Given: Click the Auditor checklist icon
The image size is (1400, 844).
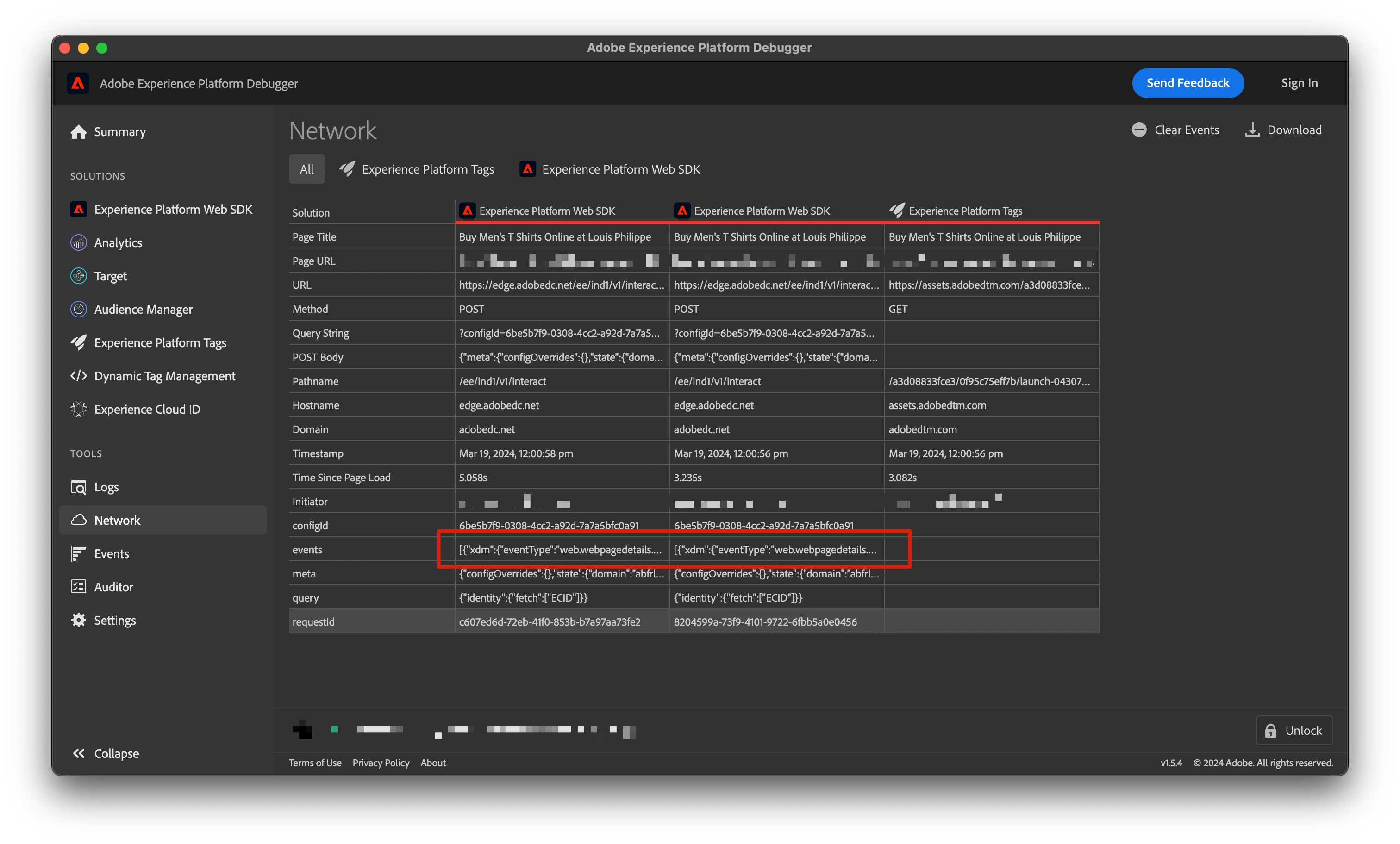Looking at the screenshot, I should point(78,587).
